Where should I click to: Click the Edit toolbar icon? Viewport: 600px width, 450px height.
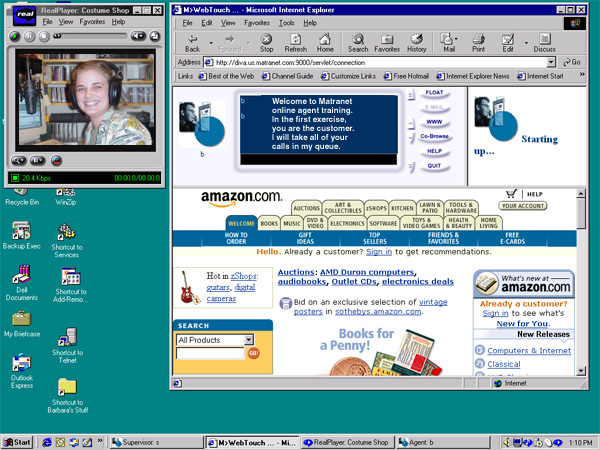pos(508,43)
